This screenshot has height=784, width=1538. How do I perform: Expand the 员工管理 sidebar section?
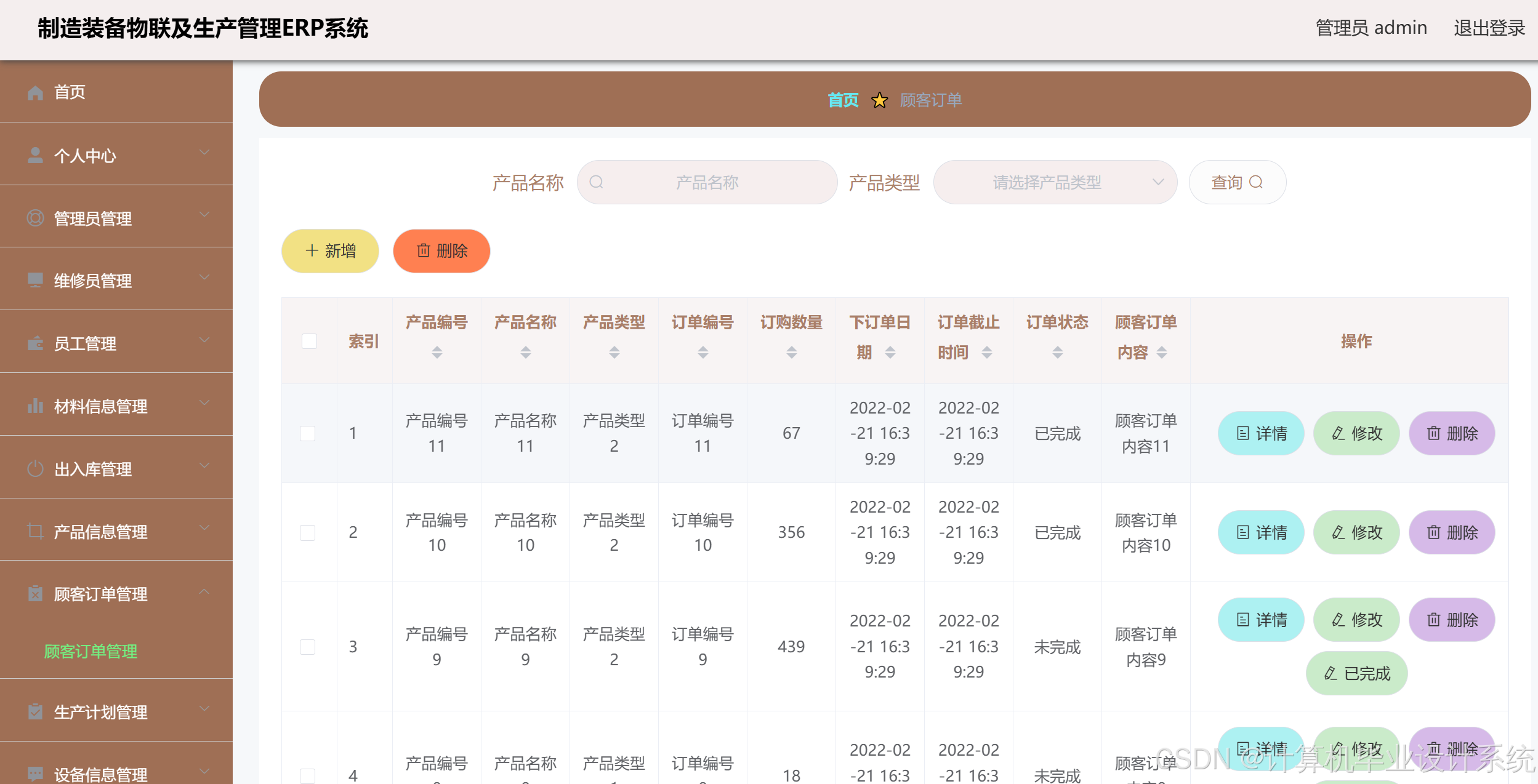tap(204, 339)
